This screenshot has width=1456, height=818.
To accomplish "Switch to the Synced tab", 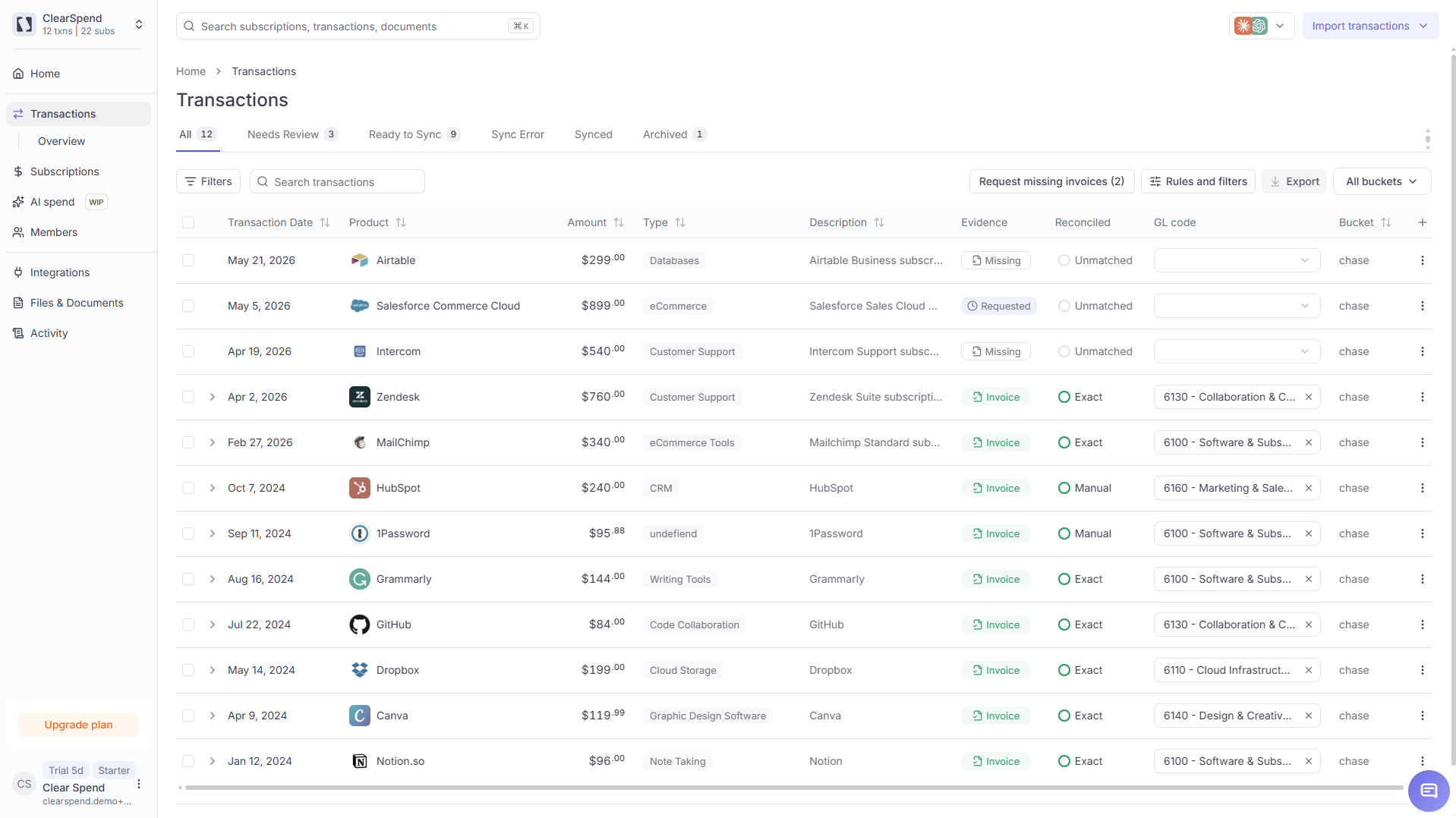I will [593, 134].
